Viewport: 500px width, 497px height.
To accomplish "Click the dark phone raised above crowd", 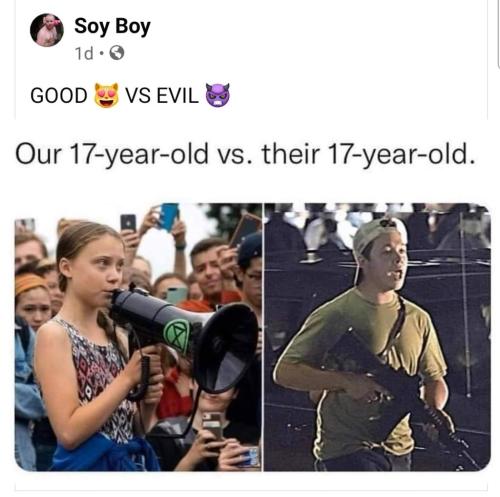I will [x=128, y=223].
